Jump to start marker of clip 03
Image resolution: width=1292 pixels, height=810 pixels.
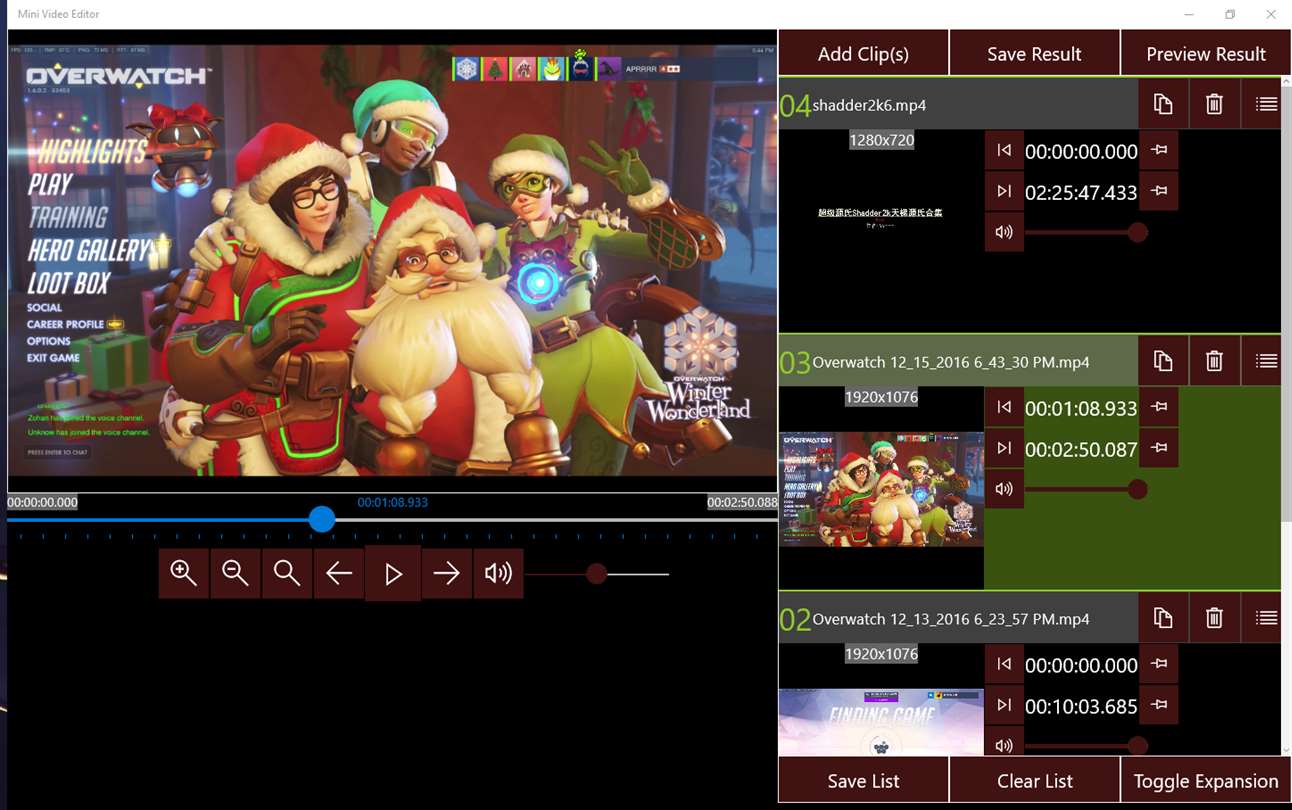1004,407
